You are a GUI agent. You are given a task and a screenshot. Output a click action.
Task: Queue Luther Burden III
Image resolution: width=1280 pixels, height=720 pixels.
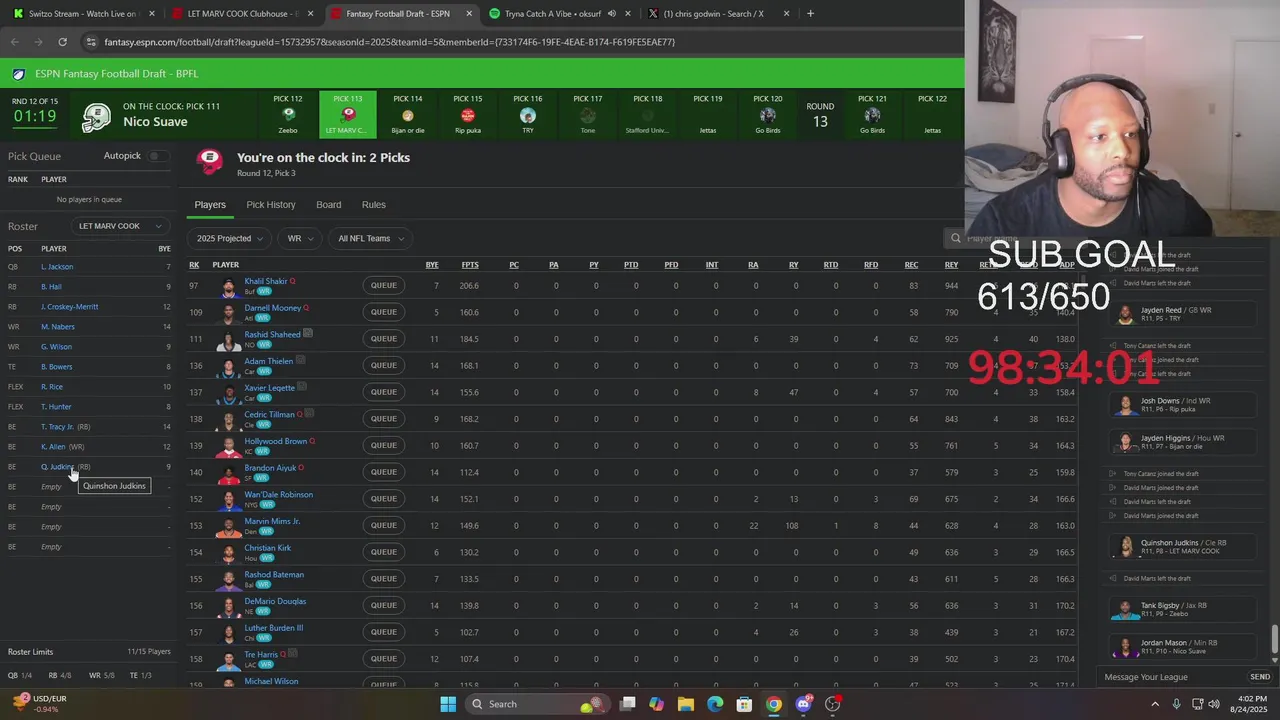pos(384,632)
